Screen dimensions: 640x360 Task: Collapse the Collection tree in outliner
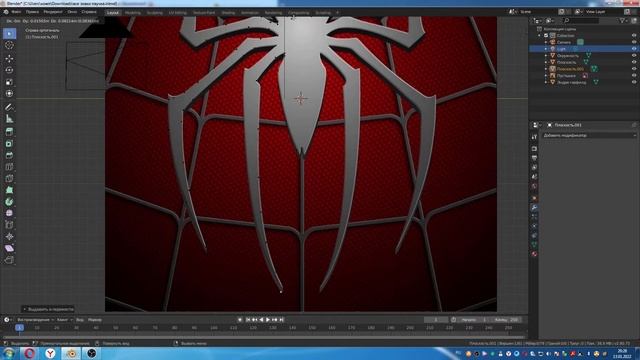click(x=540, y=36)
